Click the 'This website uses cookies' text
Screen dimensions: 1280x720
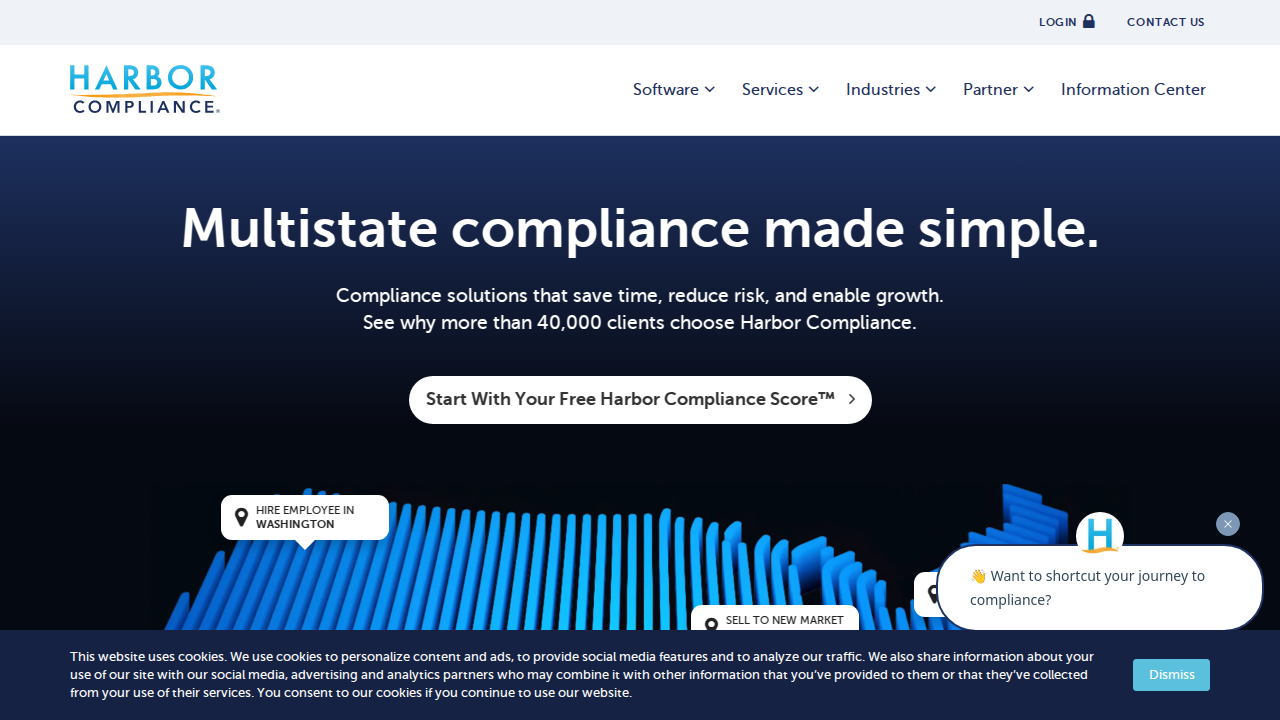tap(582, 675)
